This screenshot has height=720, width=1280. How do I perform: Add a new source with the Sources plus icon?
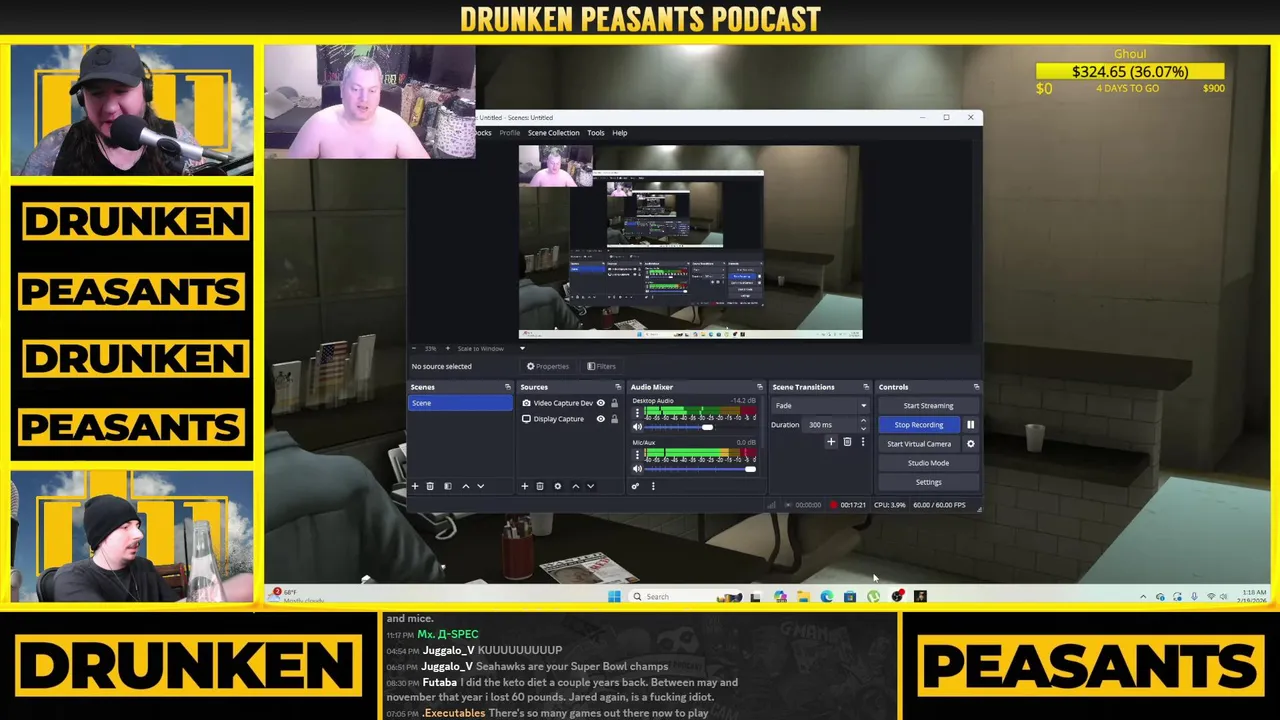tap(524, 486)
